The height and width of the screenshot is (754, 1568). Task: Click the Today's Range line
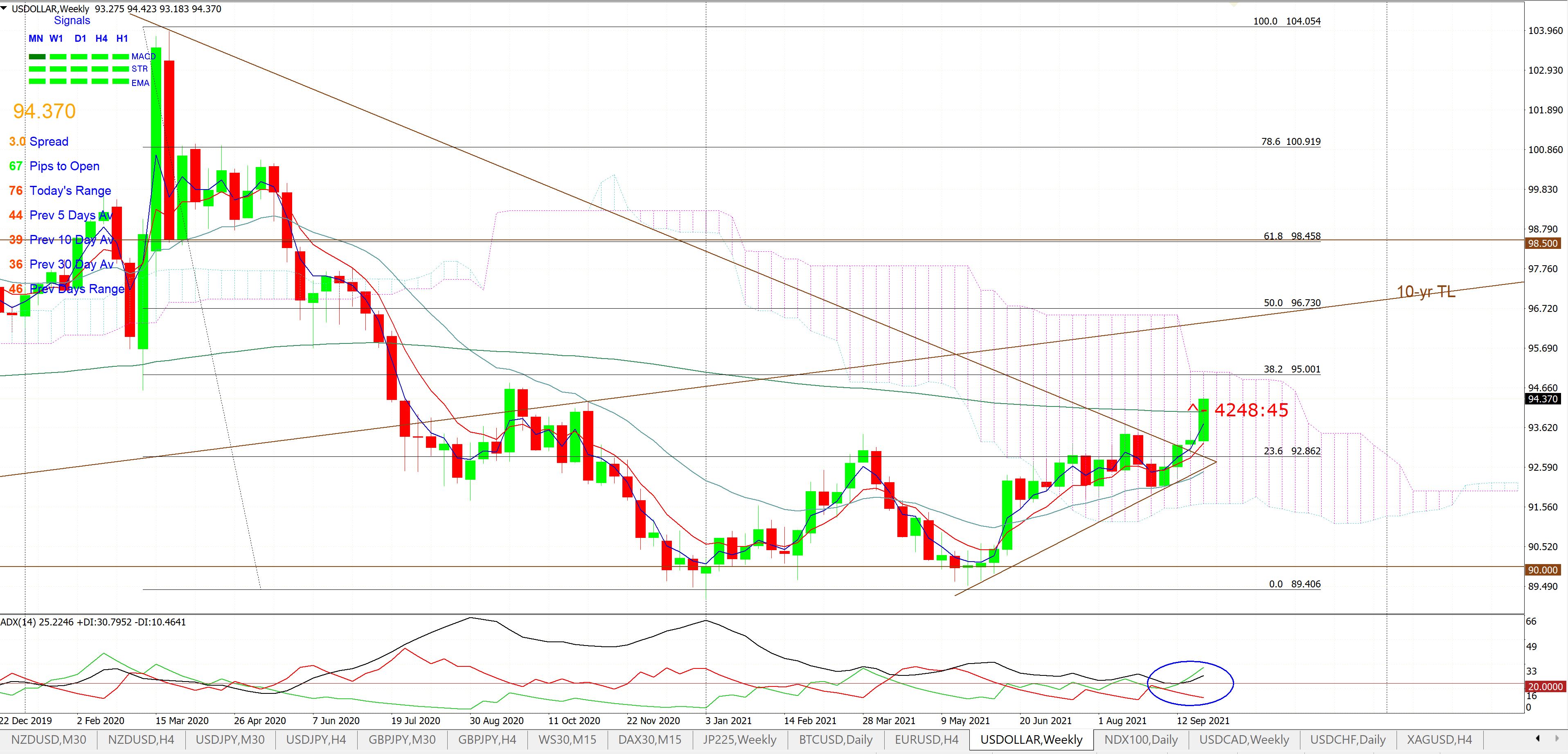tap(60, 191)
